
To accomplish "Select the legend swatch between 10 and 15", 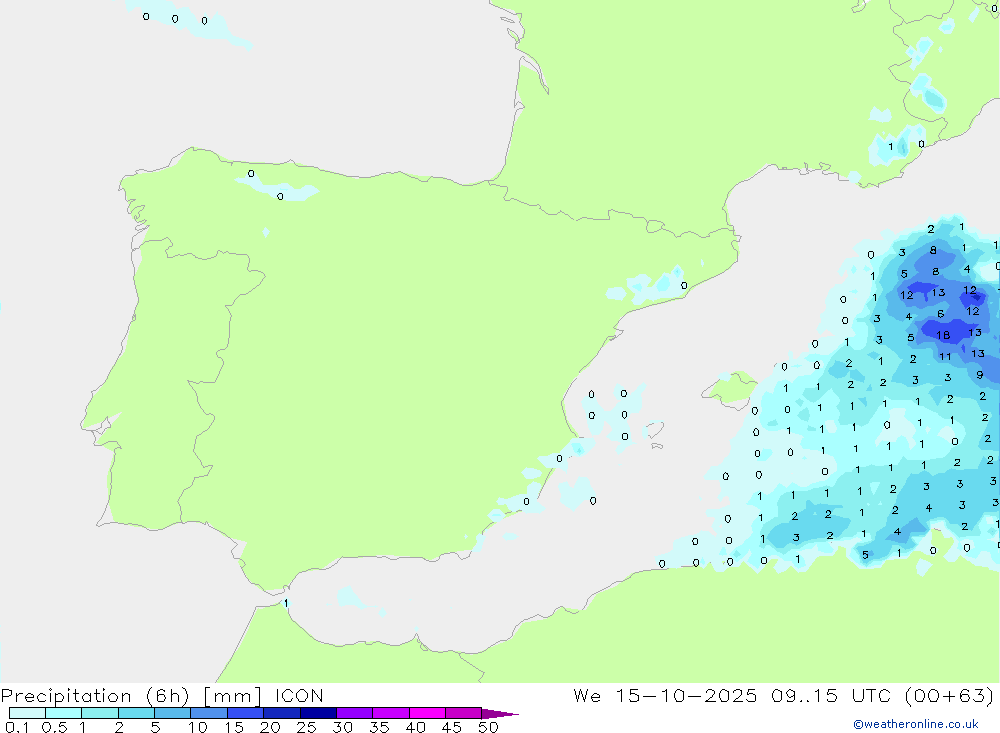I will pos(209,713).
